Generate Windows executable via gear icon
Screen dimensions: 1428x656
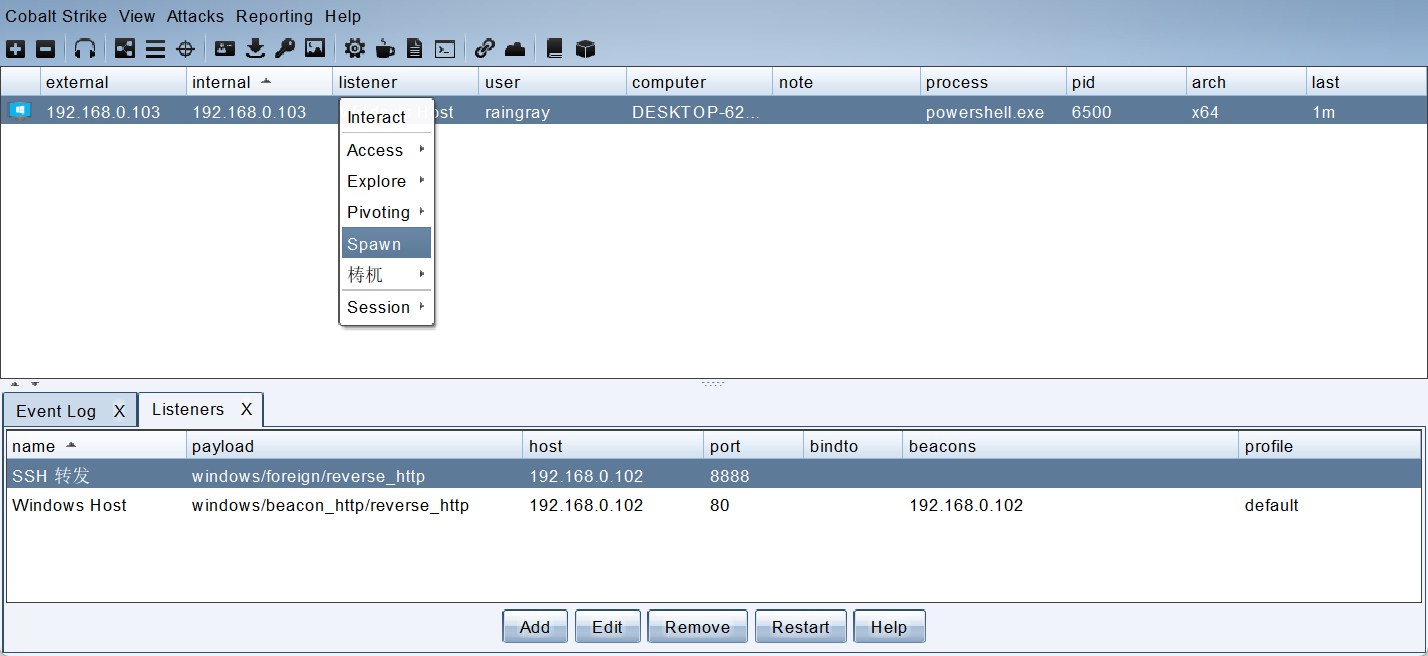click(354, 48)
